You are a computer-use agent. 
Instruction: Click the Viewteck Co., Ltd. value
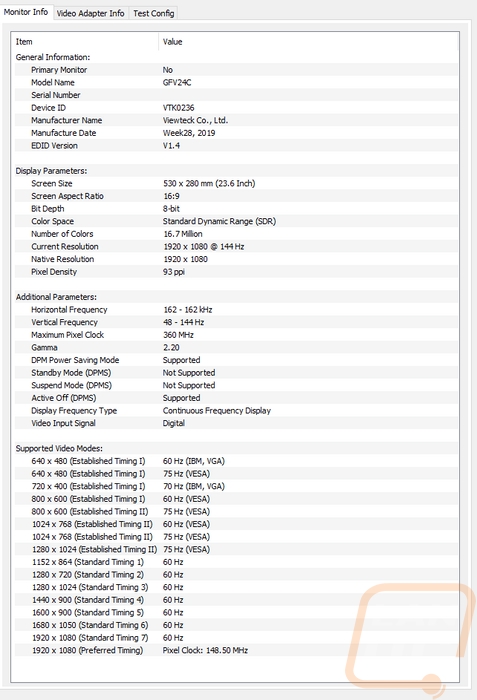pos(195,120)
